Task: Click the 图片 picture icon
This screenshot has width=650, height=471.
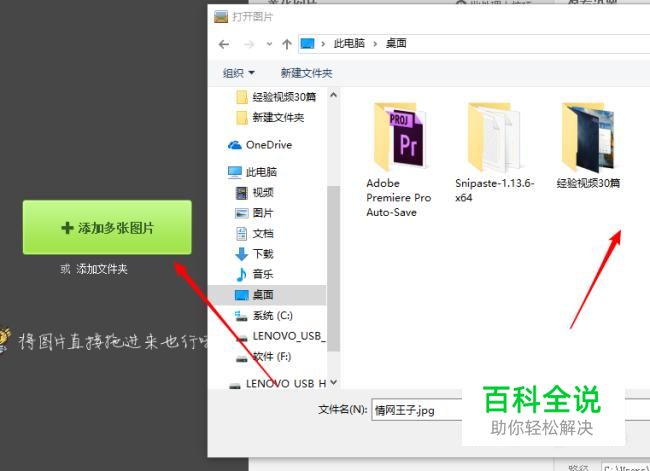Action: point(241,213)
